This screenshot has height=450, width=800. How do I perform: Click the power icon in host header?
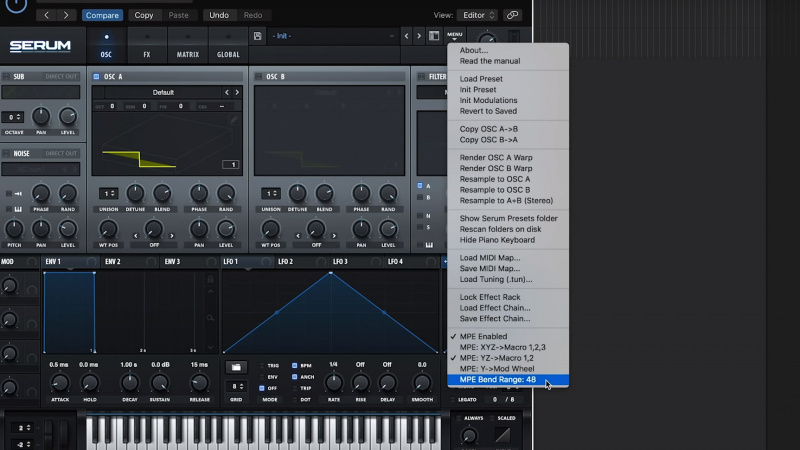click(x=16, y=5)
